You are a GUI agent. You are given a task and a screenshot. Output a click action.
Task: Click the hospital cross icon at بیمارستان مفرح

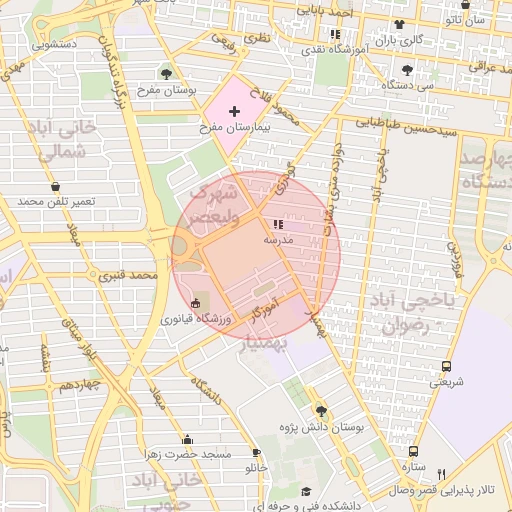(x=234, y=111)
